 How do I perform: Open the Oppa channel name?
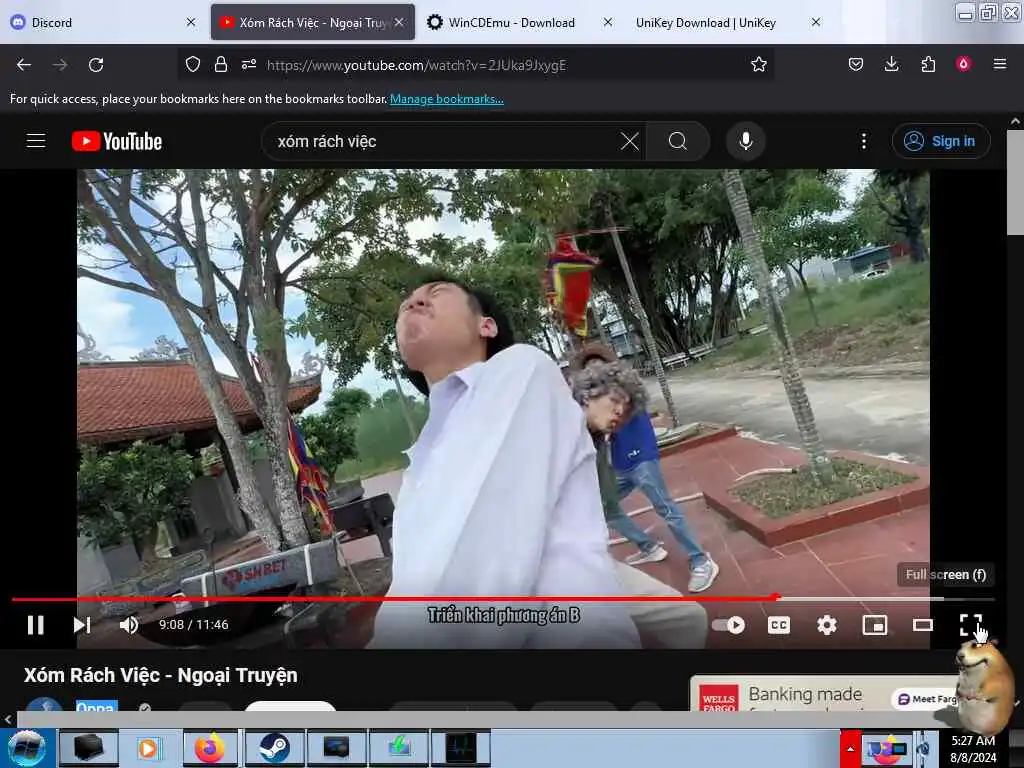click(x=97, y=705)
